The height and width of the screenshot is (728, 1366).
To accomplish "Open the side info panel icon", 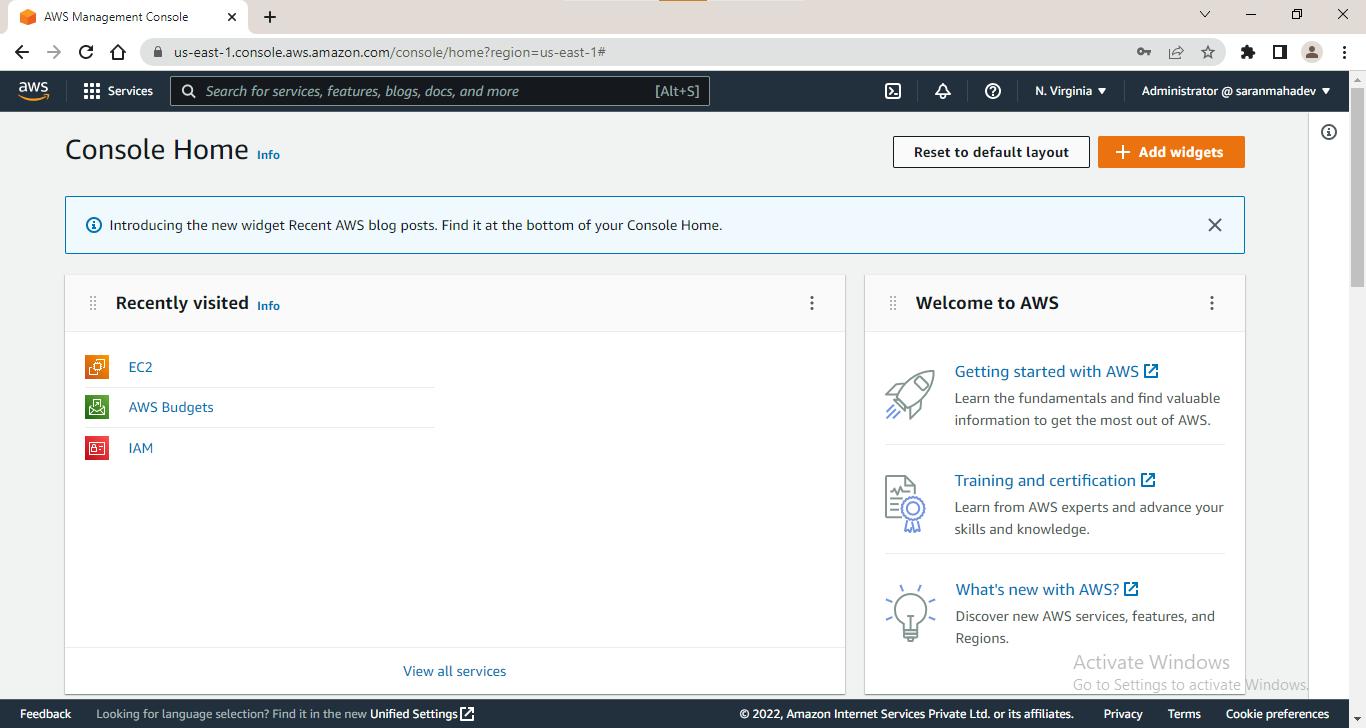I will pos(1329,132).
